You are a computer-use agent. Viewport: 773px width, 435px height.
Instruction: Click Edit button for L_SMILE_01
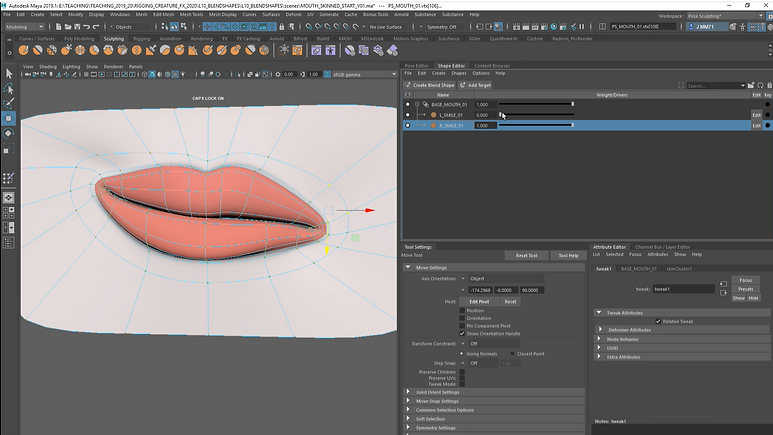pyautogui.click(x=756, y=115)
